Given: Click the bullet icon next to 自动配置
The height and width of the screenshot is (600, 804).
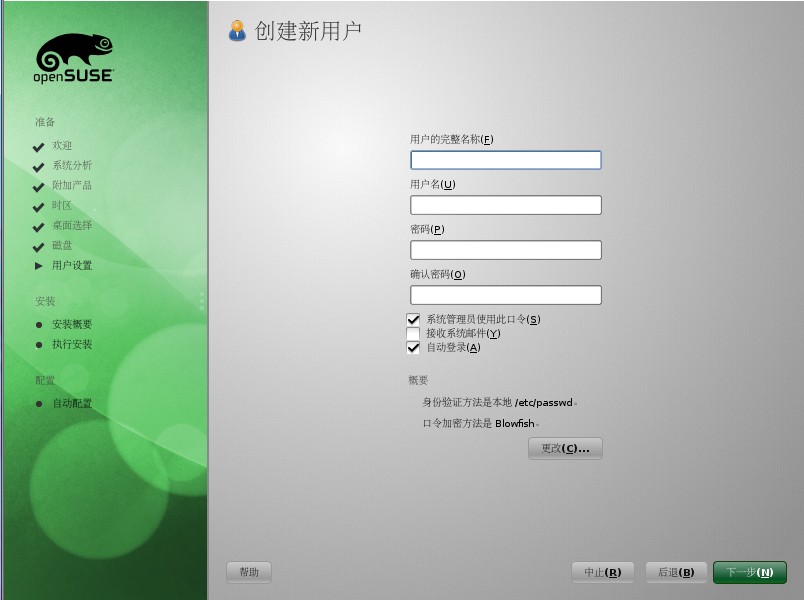Looking at the screenshot, I should pos(39,404).
